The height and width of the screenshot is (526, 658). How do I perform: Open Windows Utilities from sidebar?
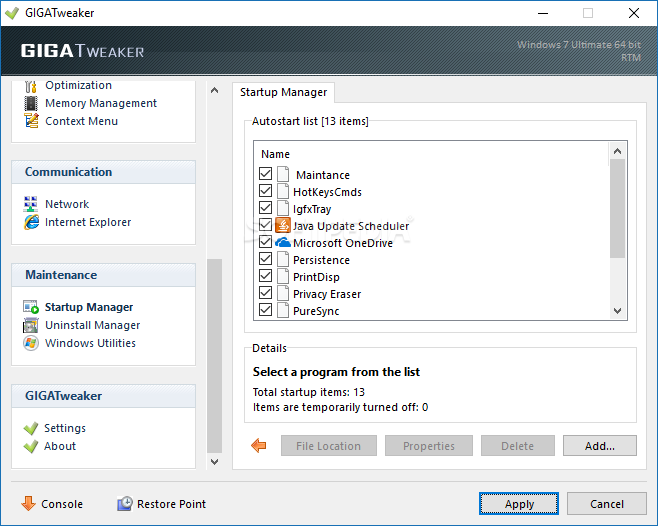pos(90,343)
